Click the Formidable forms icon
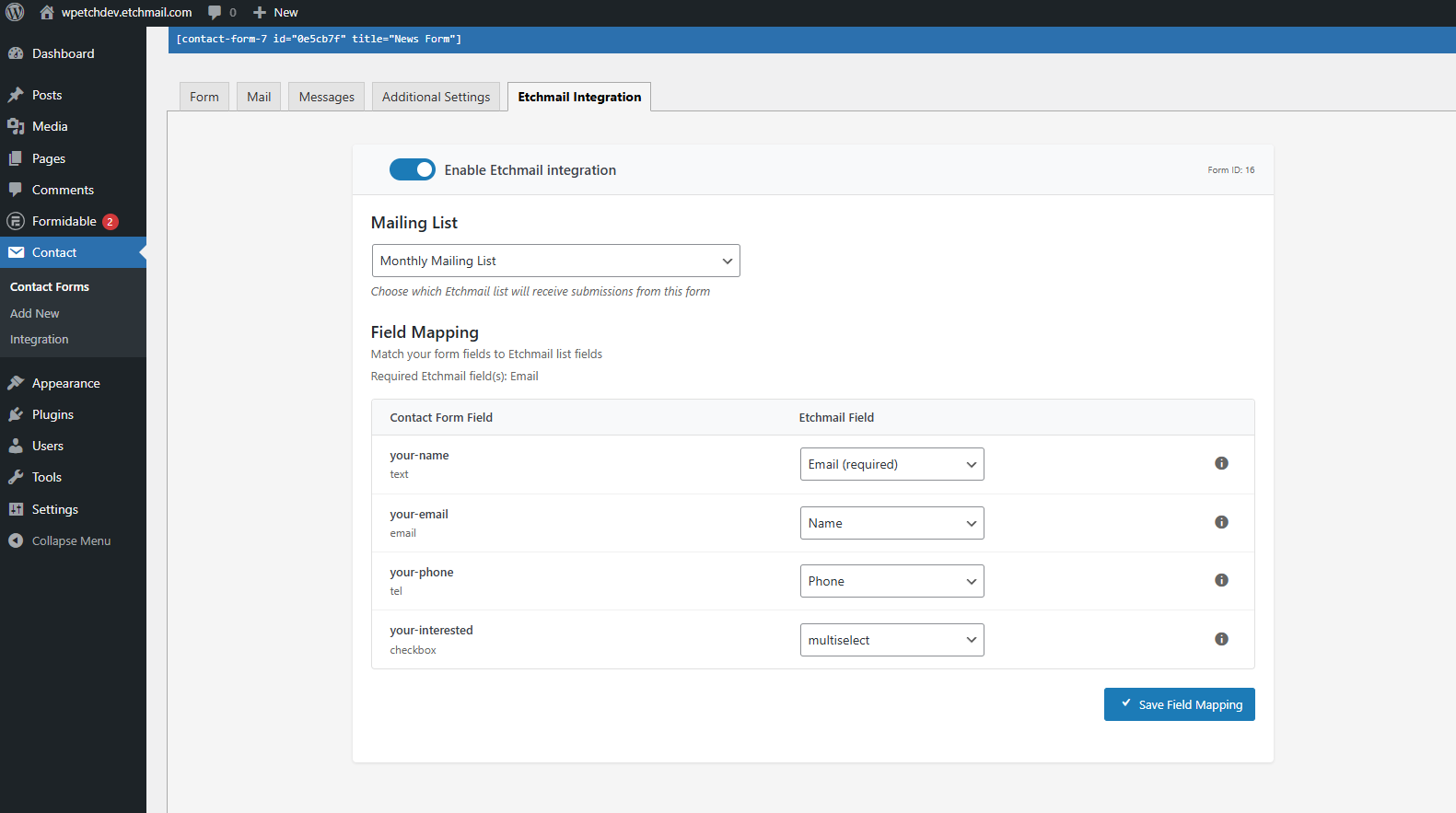This screenshot has height=813, width=1456. click(x=16, y=221)
